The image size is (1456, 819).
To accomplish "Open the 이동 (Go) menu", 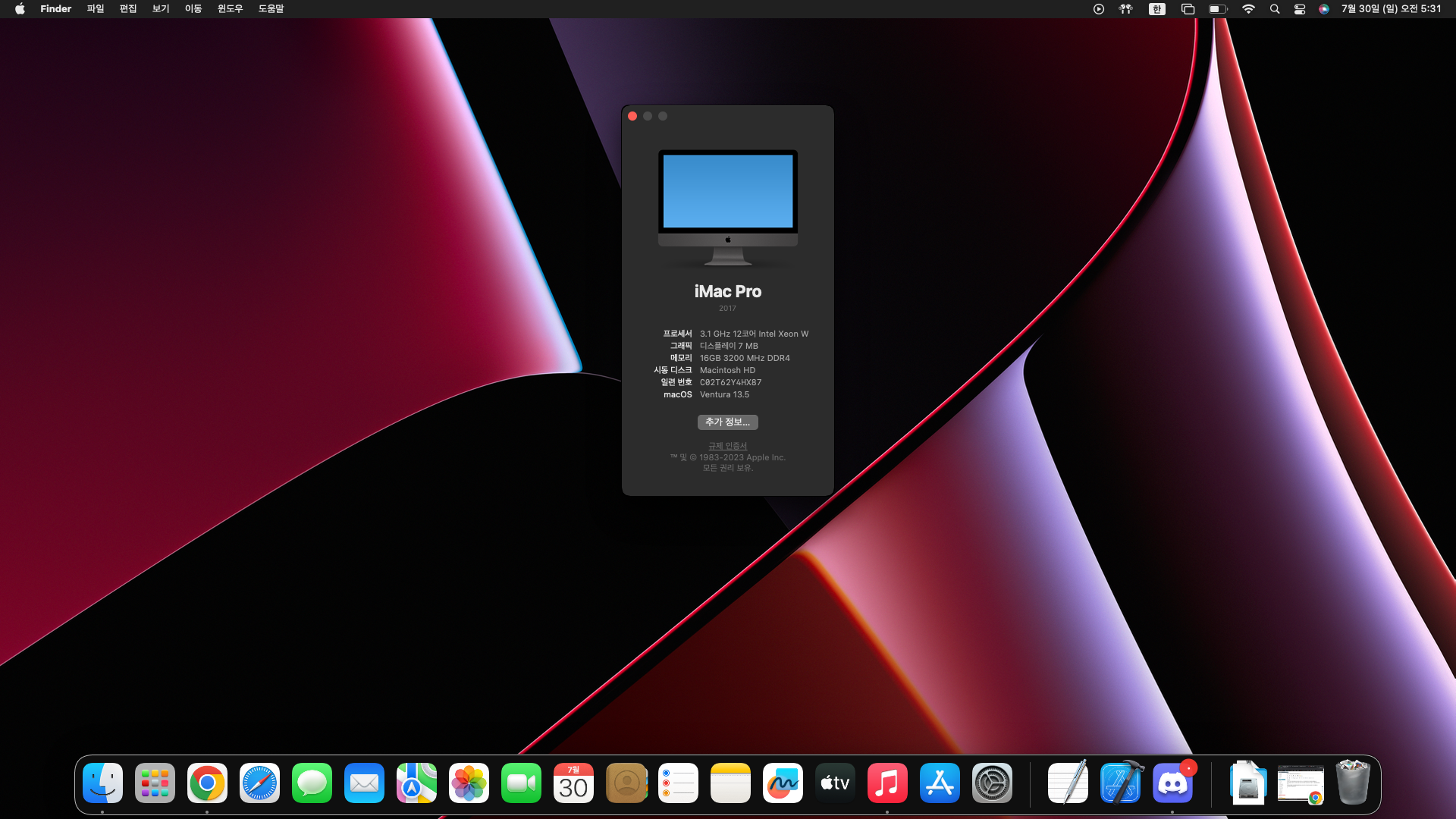I will (x=193, y=9).
